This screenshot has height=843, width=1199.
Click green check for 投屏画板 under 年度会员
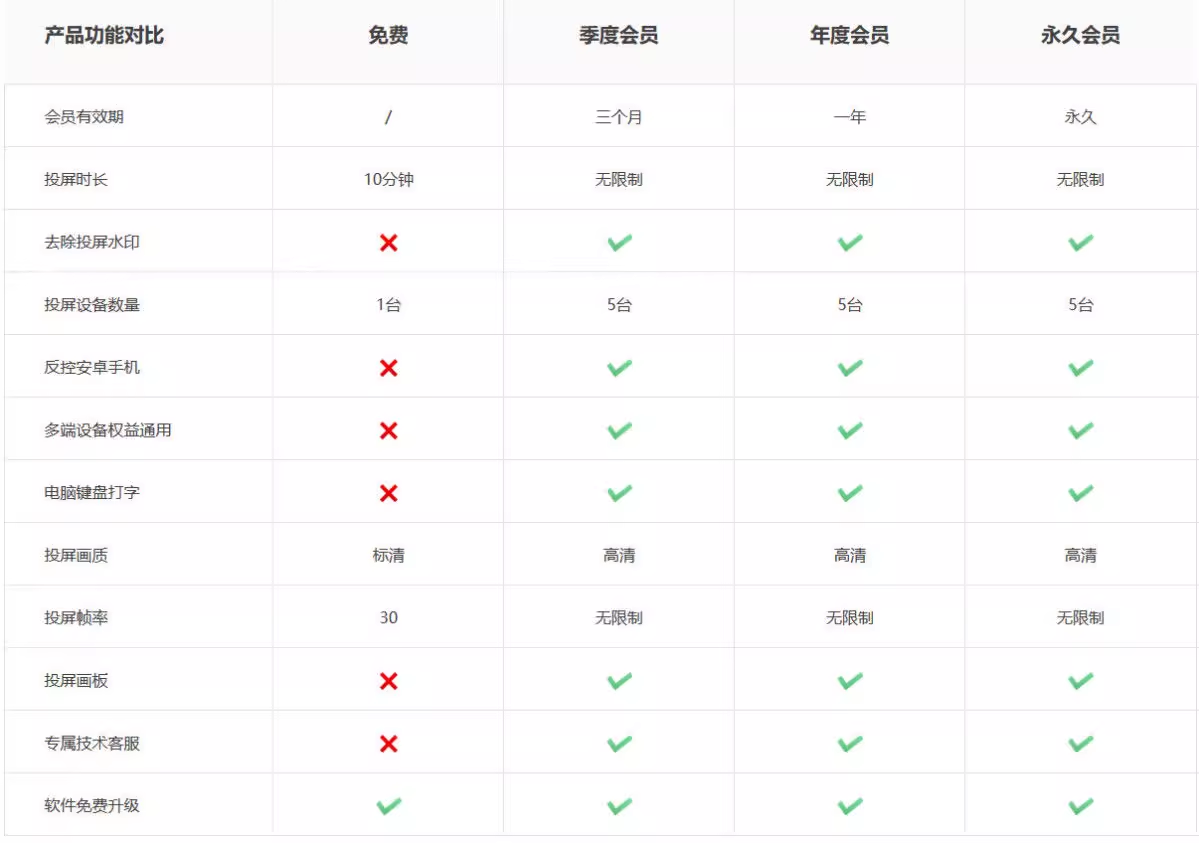click(x=850, y=681)
